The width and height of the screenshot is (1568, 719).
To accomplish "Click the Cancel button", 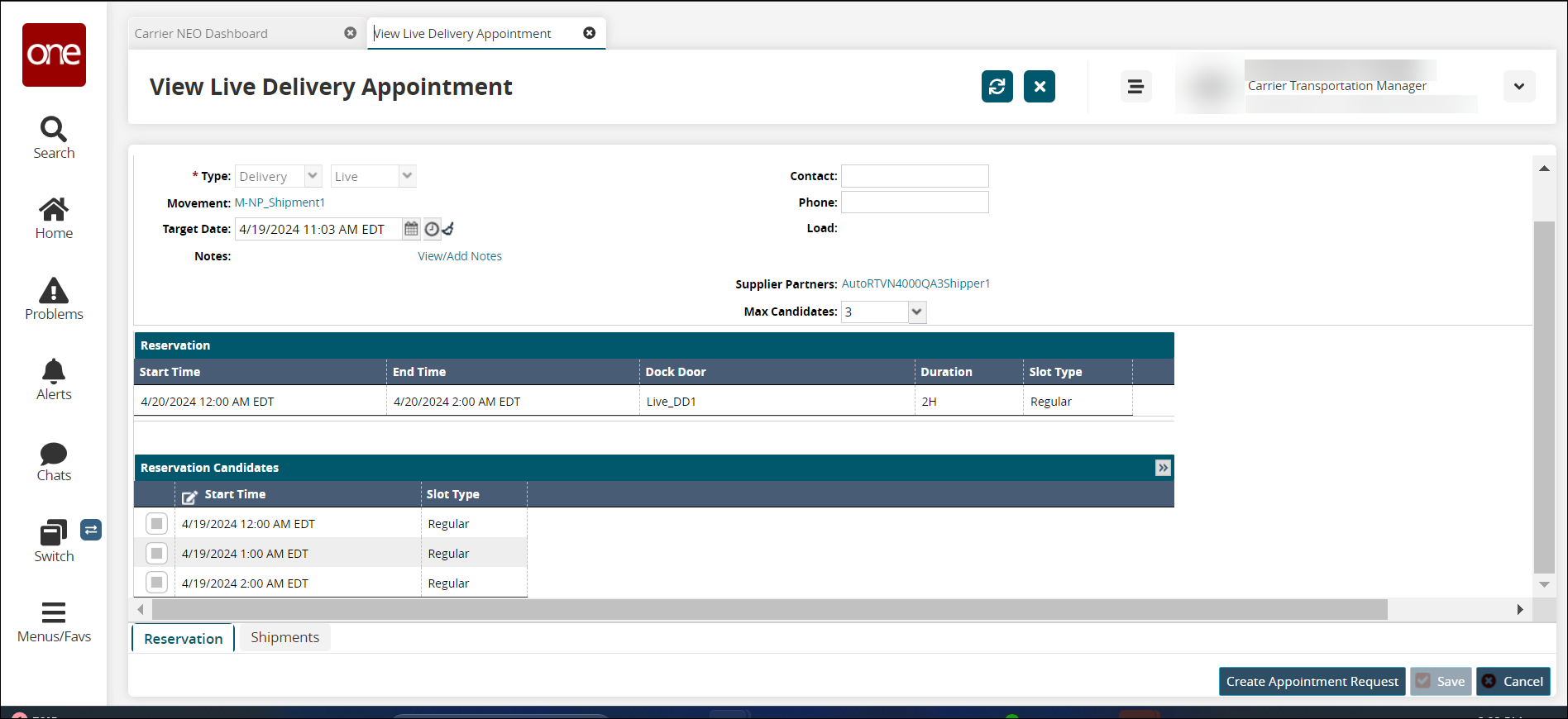I will click(1513, 681).
